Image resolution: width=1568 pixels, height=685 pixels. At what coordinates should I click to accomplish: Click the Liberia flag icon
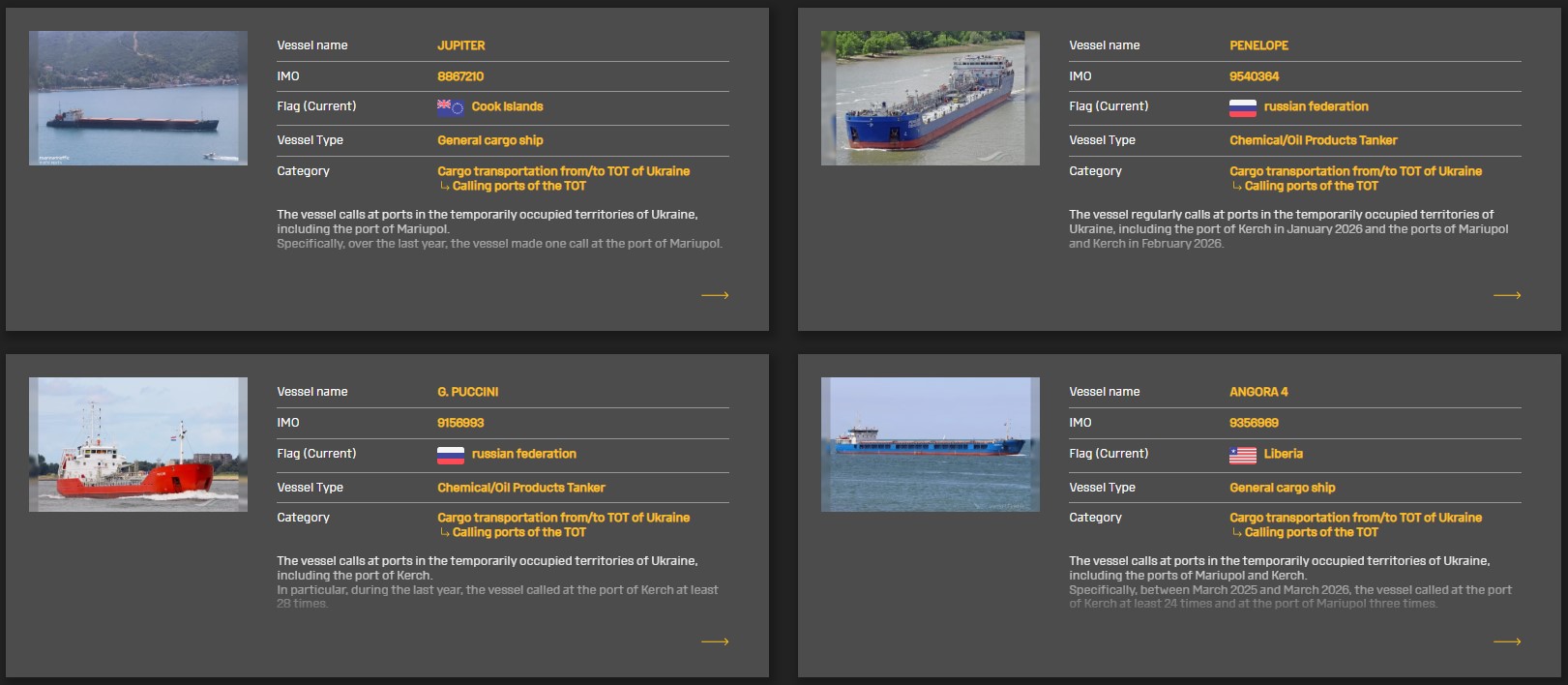coord(1242,455)
